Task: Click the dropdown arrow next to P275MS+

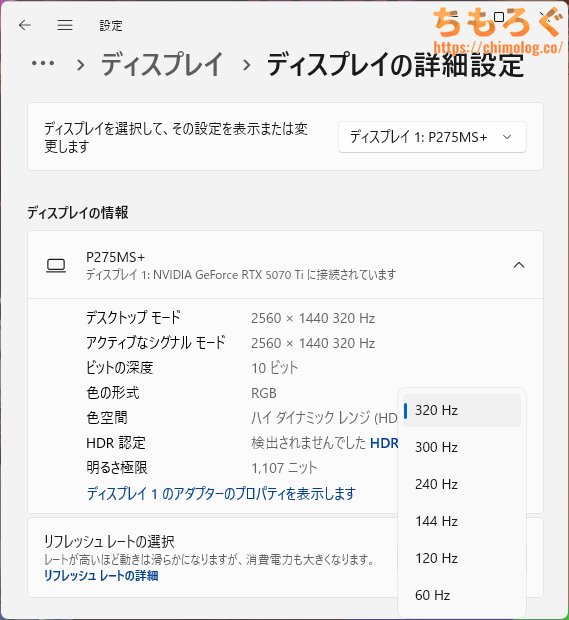Action: click(x=507, y=137)
